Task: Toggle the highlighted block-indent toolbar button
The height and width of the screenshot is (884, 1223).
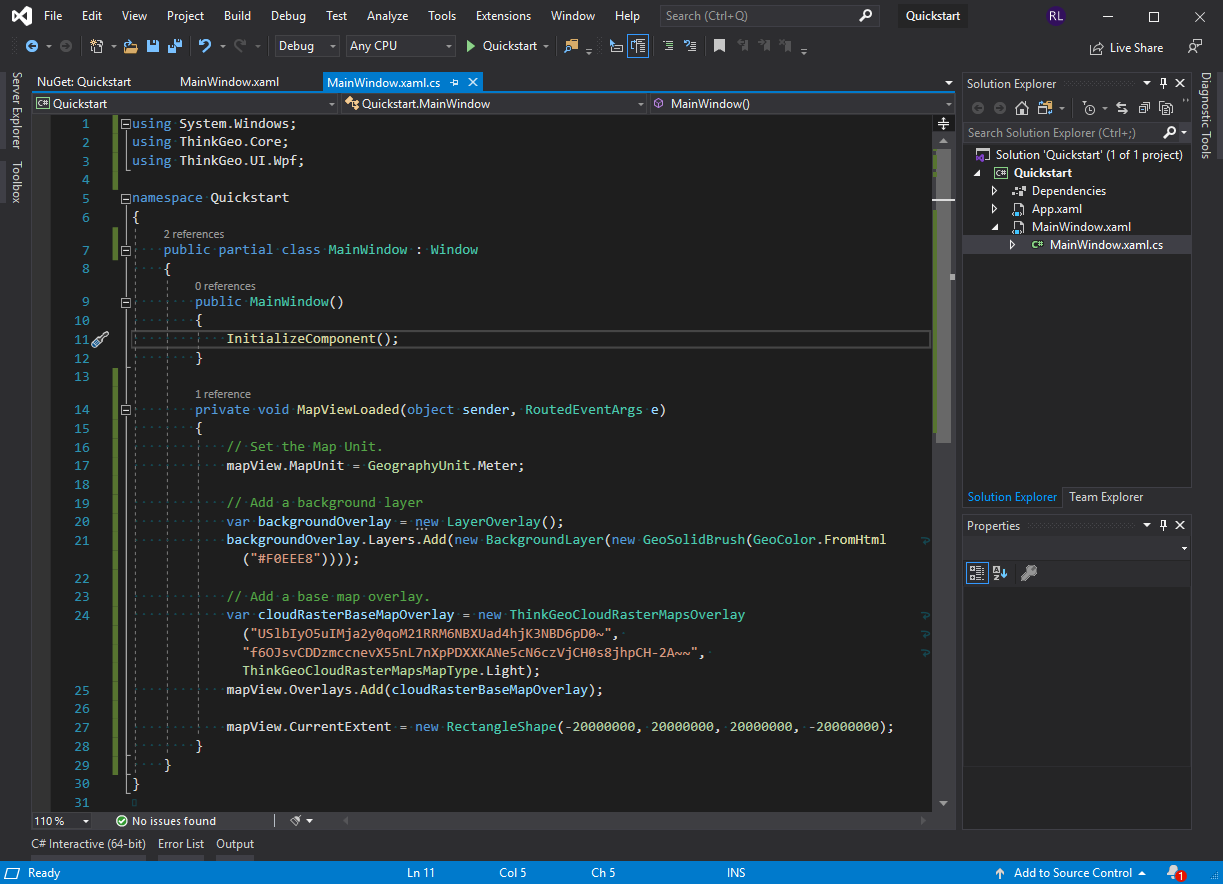Action: pos(638,46)
